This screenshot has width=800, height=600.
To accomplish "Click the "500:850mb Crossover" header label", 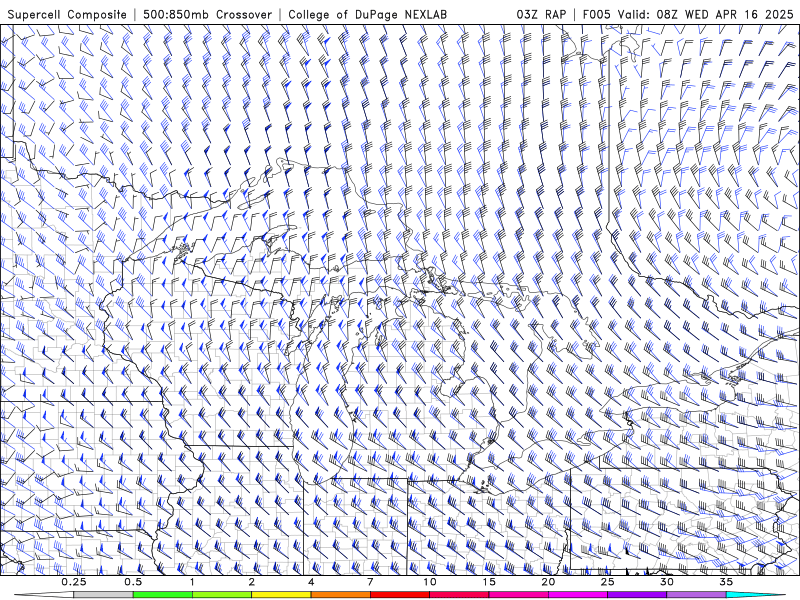I will (208, 14).
